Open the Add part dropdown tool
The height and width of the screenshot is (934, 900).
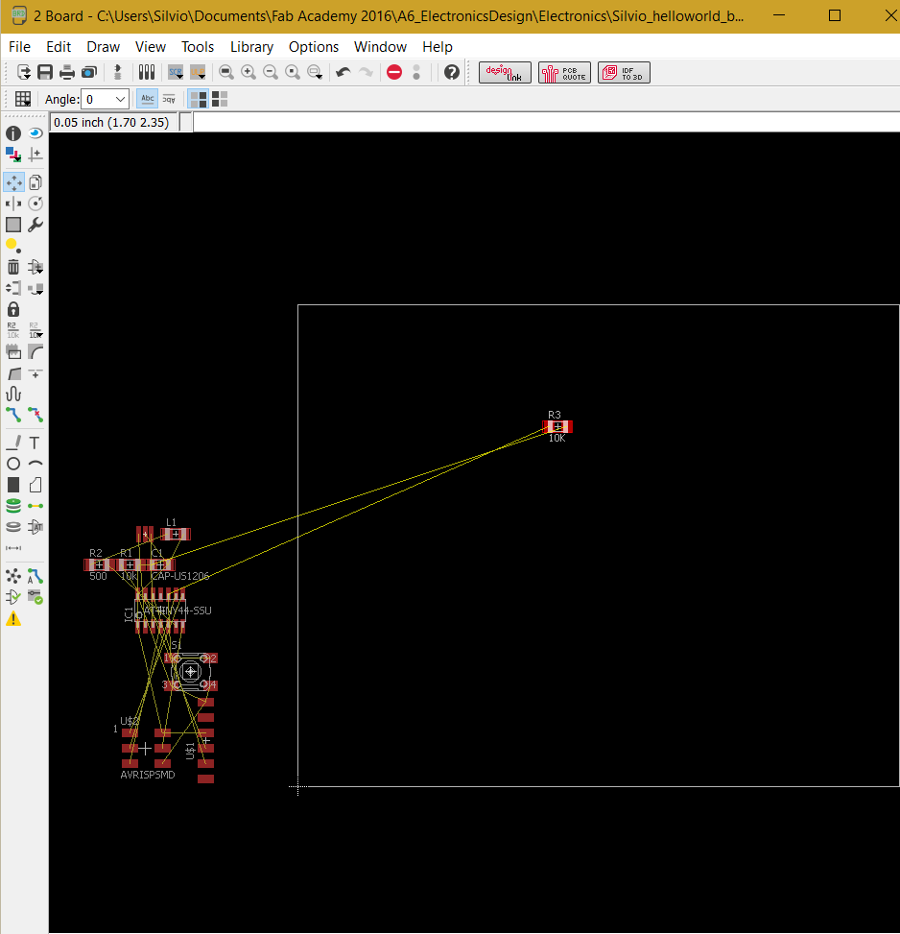click(x=36, y=267)
